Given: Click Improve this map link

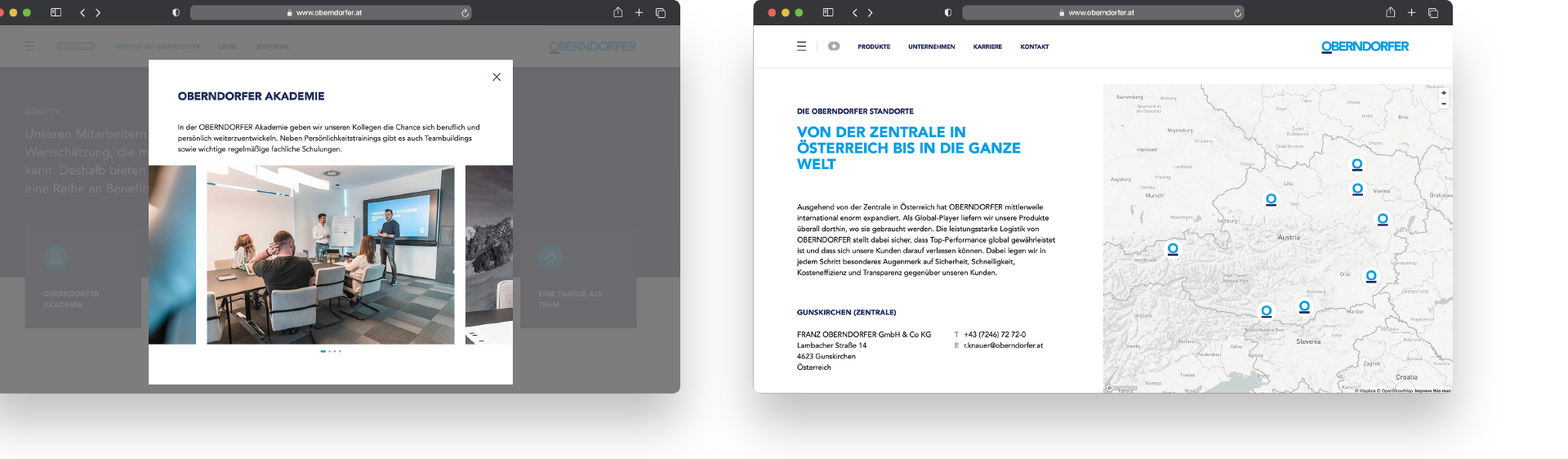Looking at the screenshot, I should [x=1432, y=390].
